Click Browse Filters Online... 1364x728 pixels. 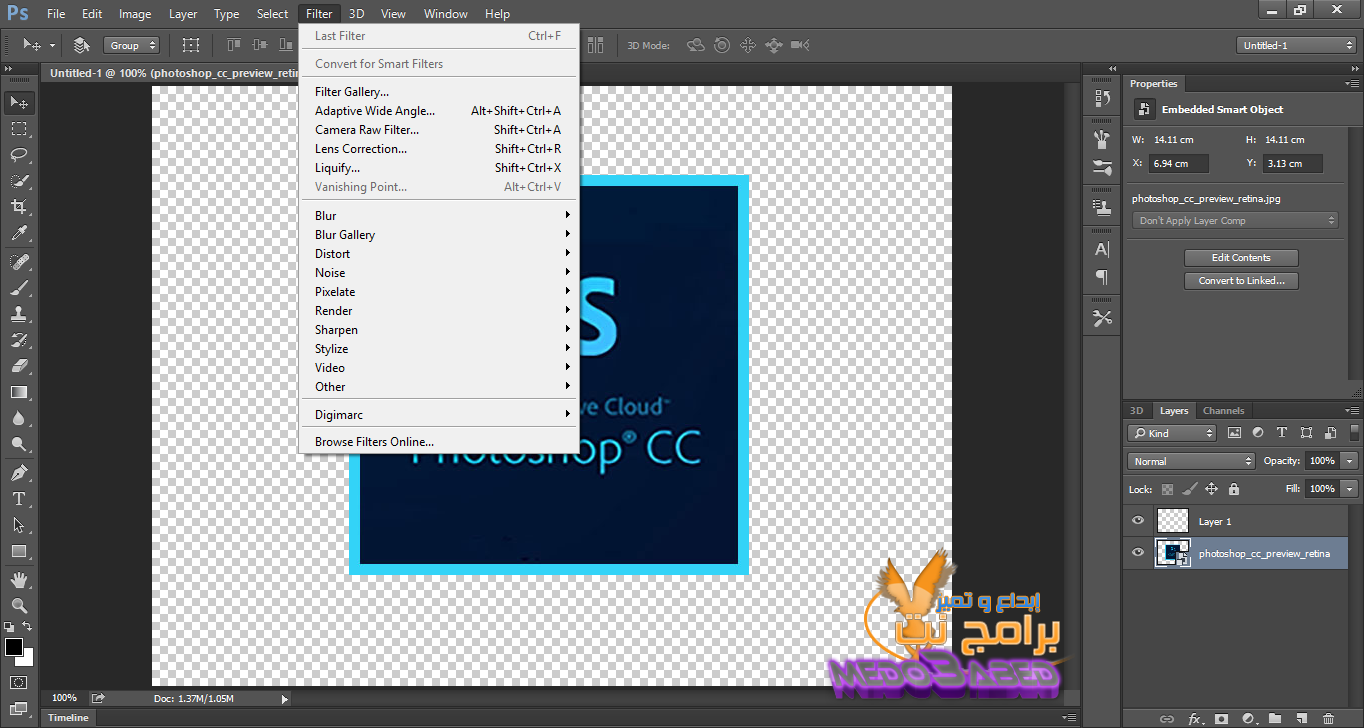click(440, 442)
